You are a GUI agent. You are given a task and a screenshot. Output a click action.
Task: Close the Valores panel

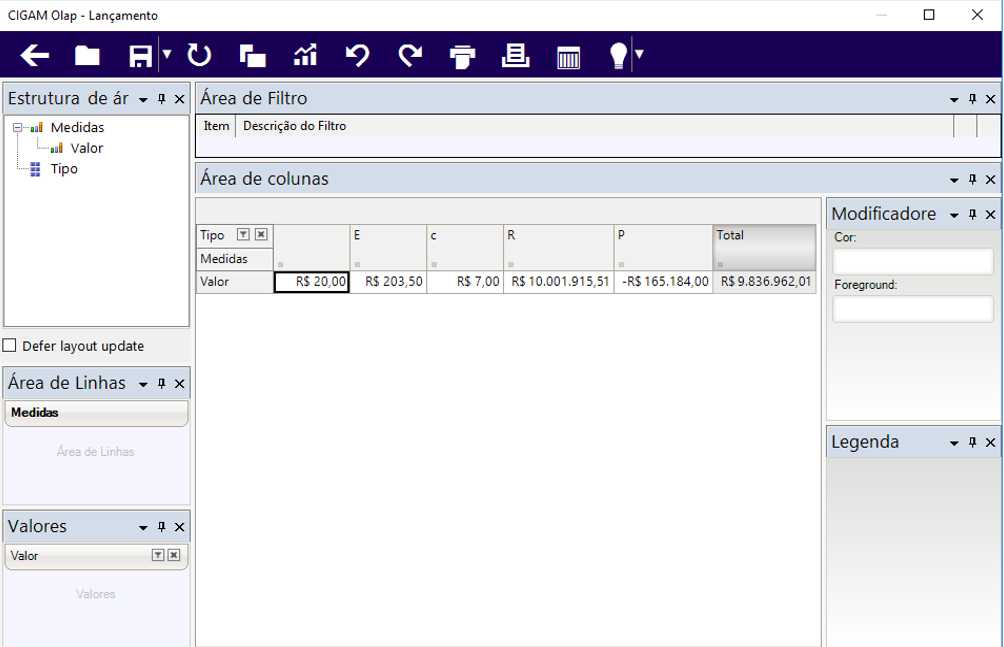[x=180, y=527]
